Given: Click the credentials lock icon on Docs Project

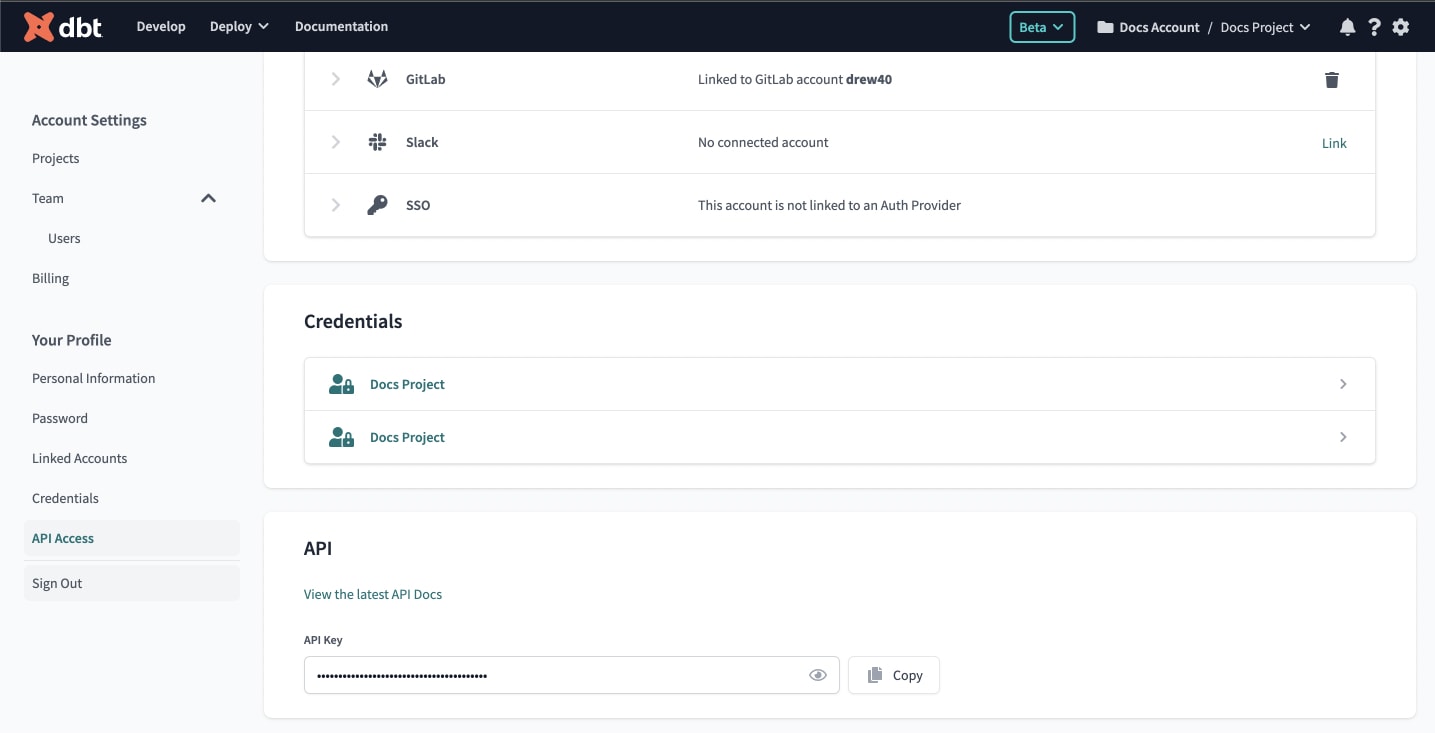Looking at the screenshot, I should click(x=340, y=383).
